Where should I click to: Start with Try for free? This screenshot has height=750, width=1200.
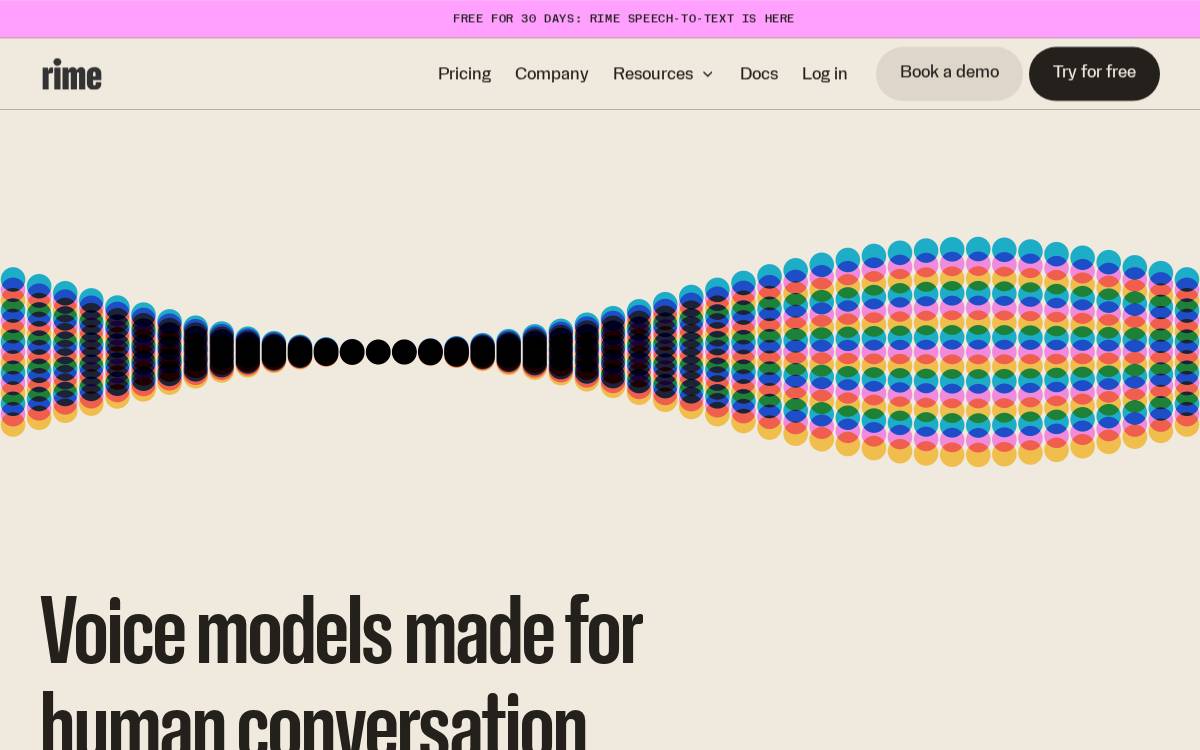click(x=1094, y=73)
